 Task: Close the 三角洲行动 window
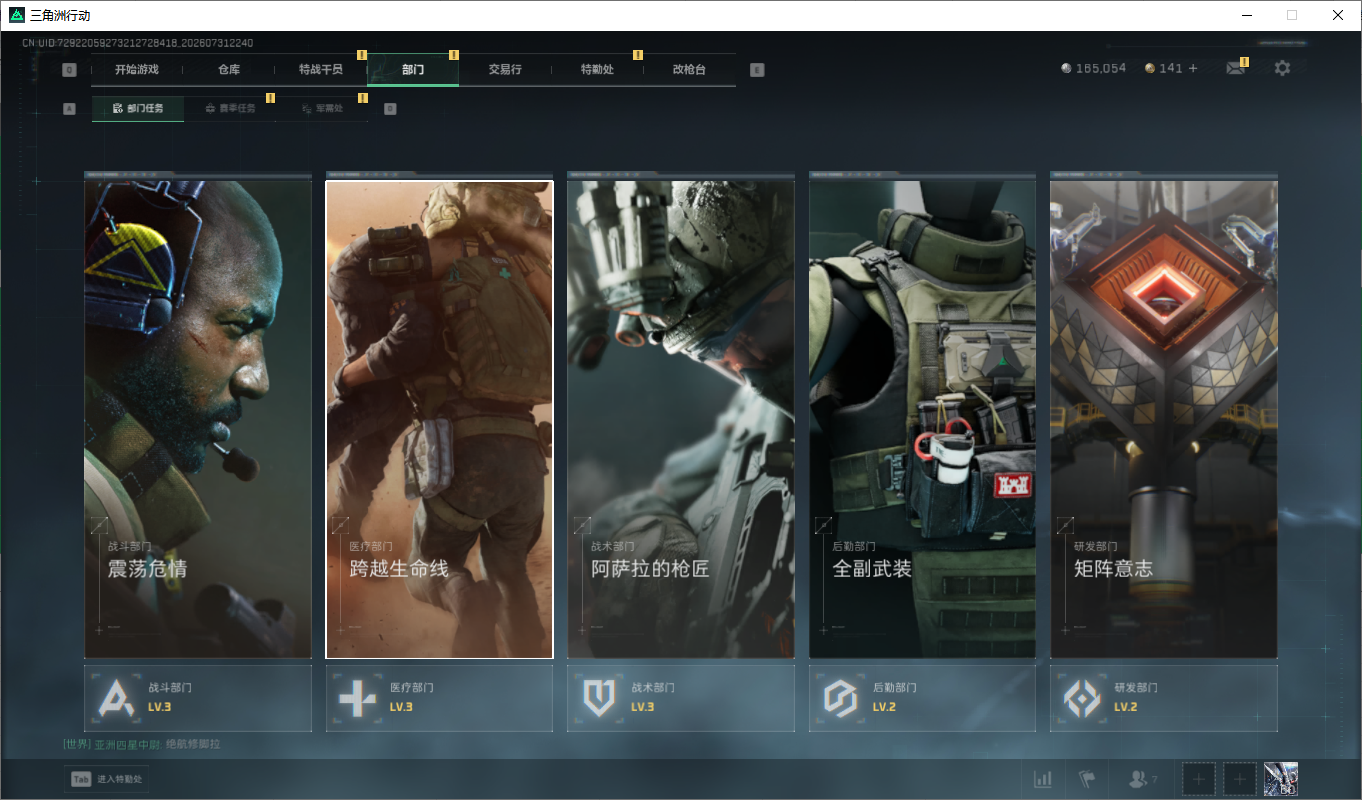(1338, 15)
